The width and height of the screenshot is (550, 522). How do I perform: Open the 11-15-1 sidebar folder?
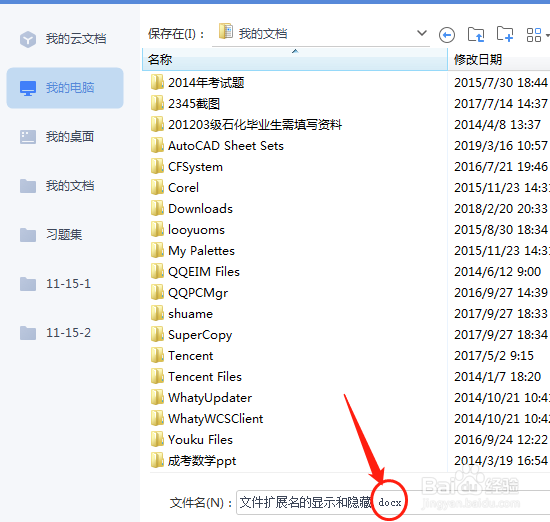click(55, 283)
